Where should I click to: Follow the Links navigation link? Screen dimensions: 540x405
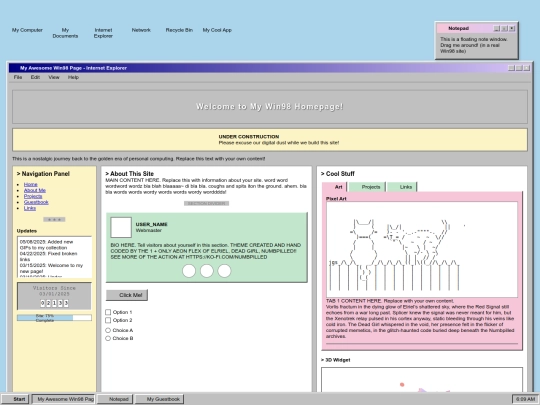click(30, 208)
